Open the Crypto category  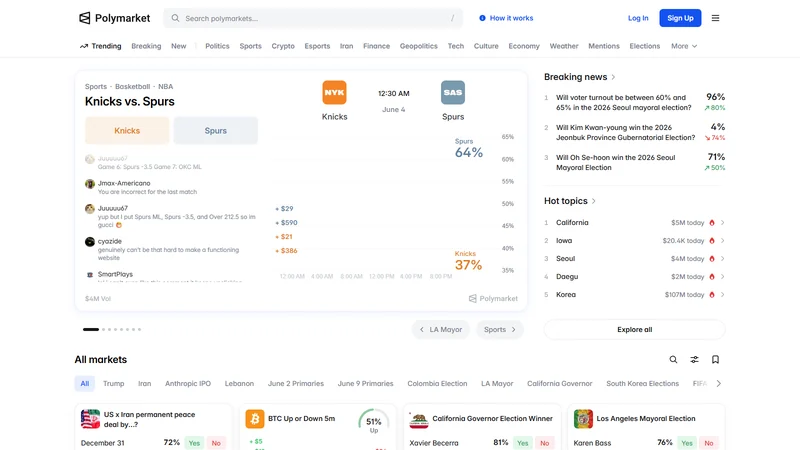coord(283,46)
